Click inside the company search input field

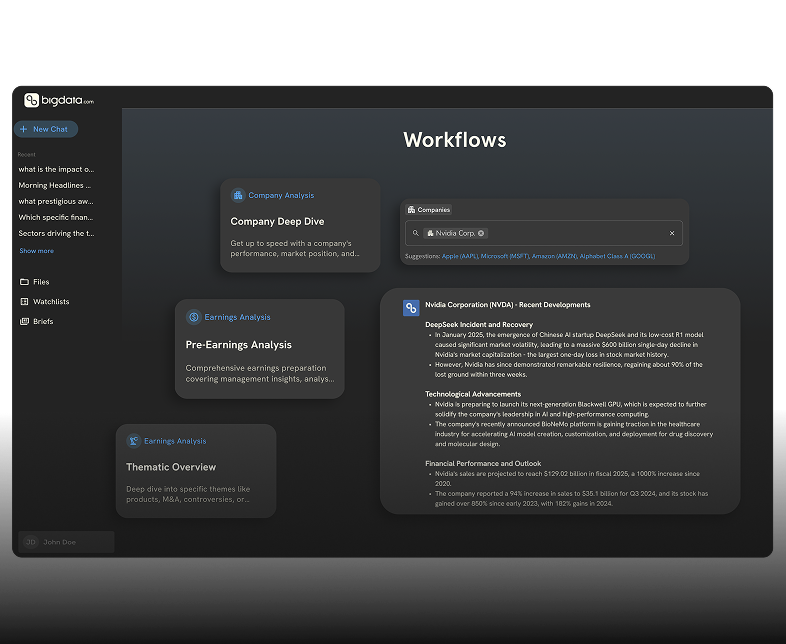coord(544,233)
